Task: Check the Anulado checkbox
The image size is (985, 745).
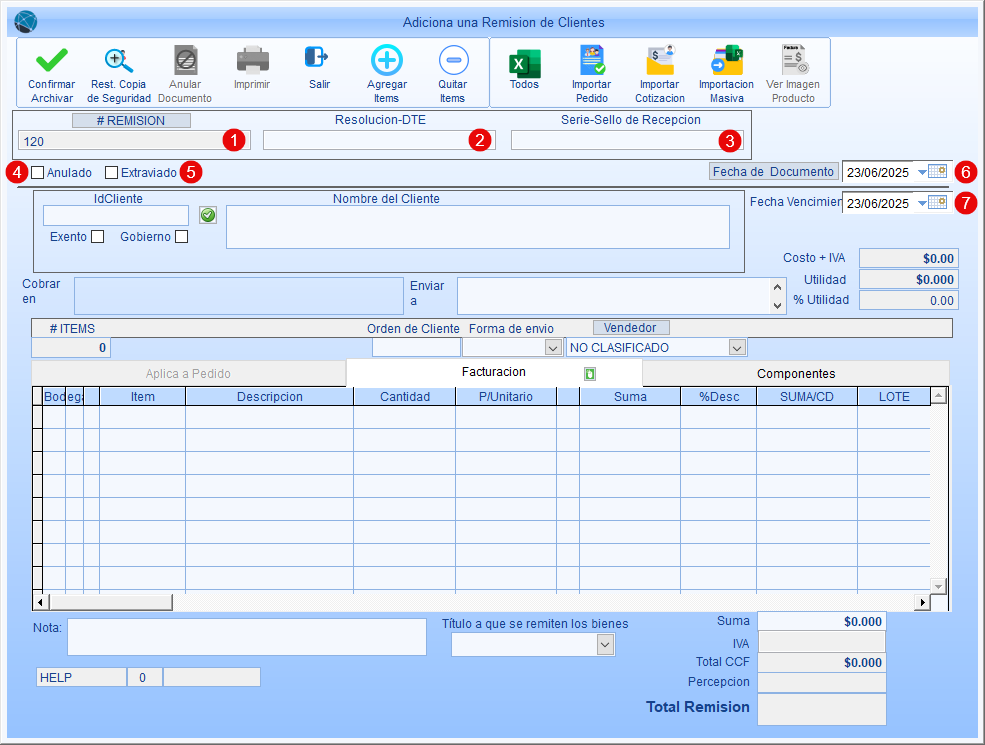Action: pyautogui.click(x=38, y=172)
